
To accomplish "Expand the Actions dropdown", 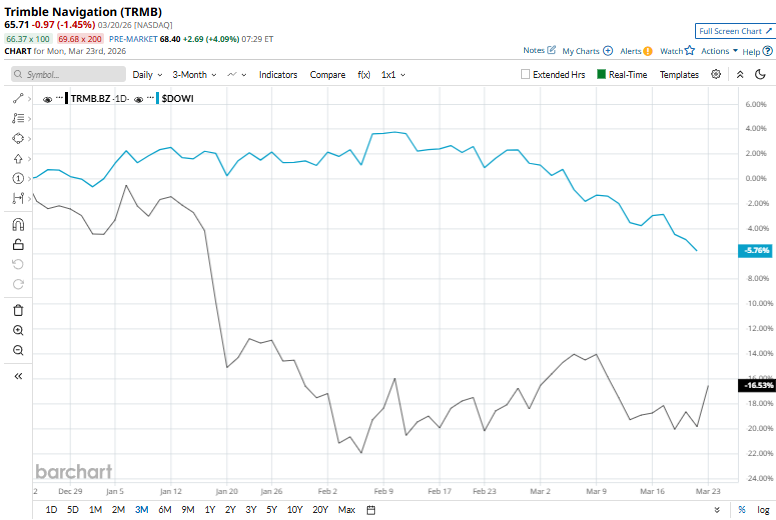I will 719,50.
